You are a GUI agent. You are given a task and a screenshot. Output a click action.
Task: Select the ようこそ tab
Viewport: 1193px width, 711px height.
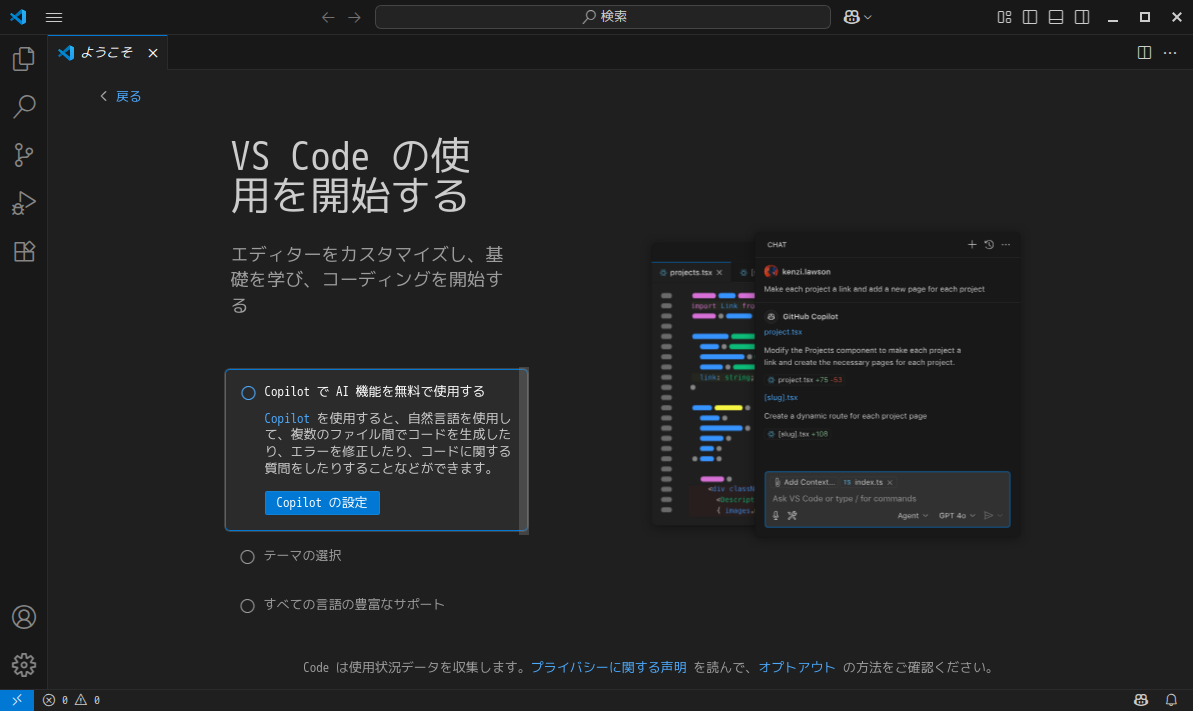(x=106, y=53)
